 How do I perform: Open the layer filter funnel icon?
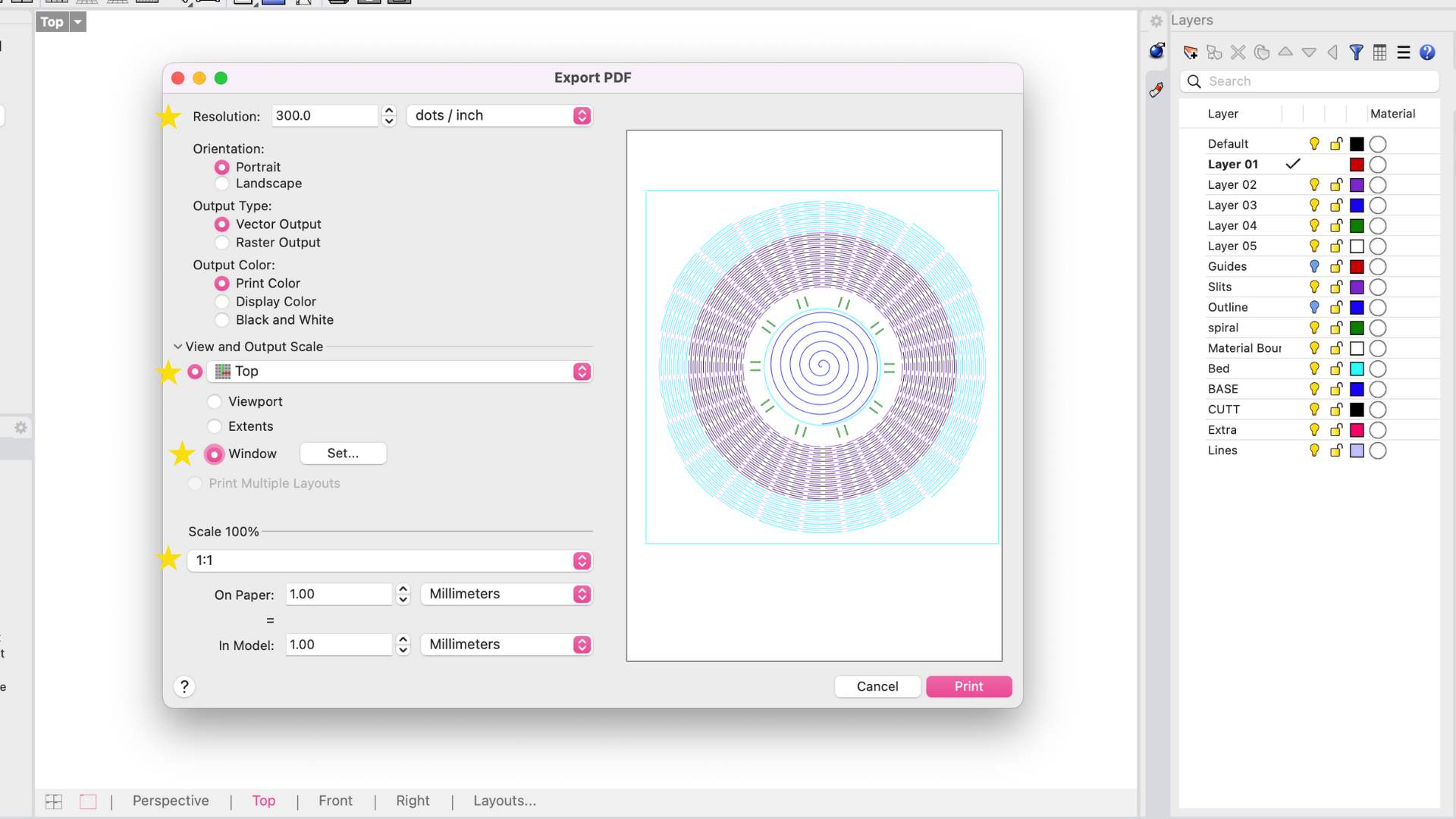tap(1356, 52)
